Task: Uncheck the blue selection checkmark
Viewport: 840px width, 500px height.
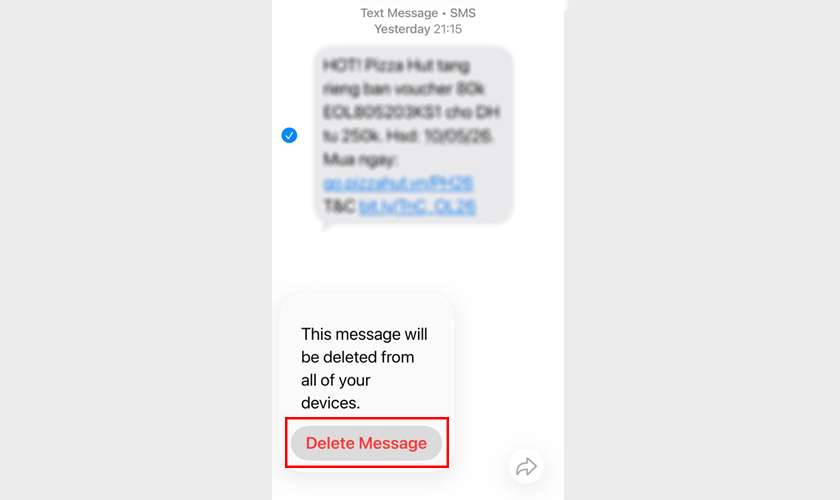Action: coord(289,135)
